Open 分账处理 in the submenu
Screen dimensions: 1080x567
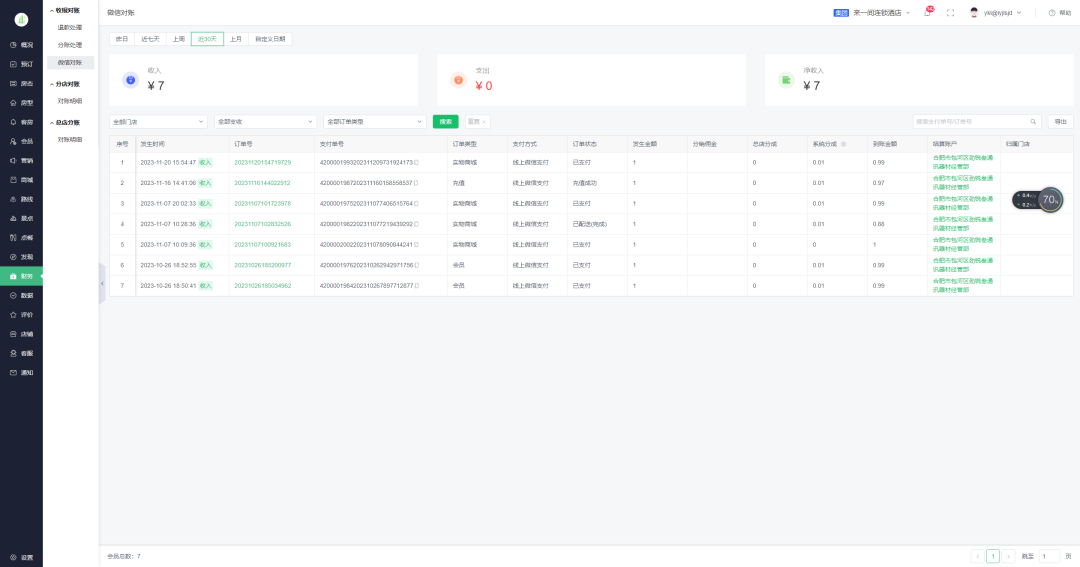[70, 45]
